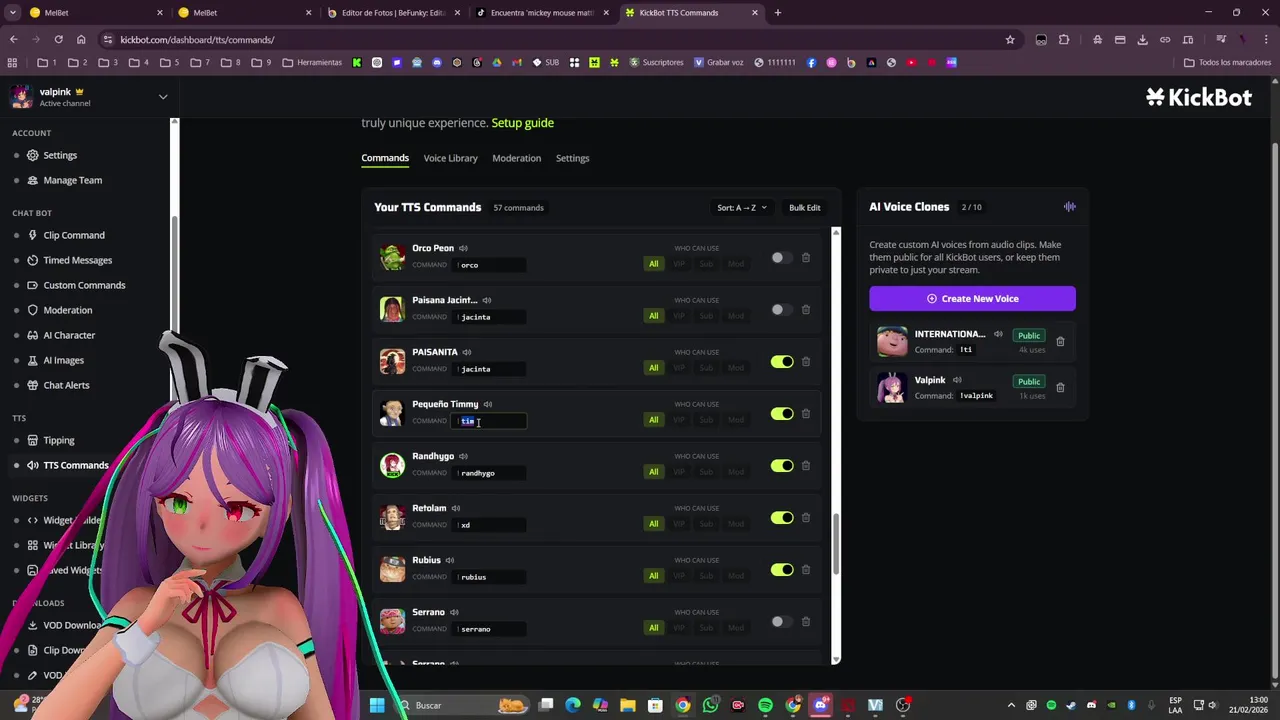Open the Herramientas bookmark folder
This screenshot has width=1280, height=720.
click(x=312, y=62)
